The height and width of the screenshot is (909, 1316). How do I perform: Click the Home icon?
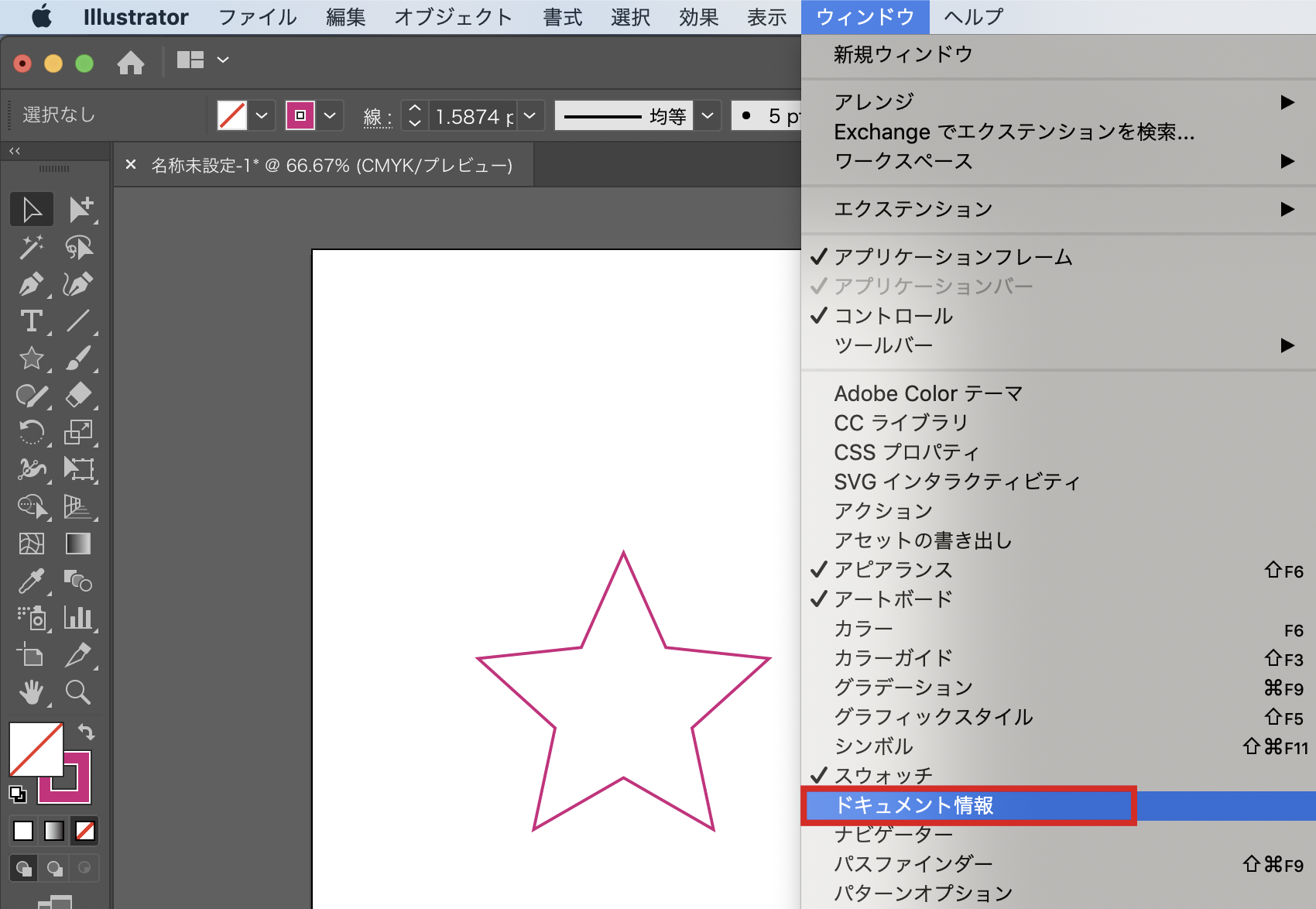131,62
